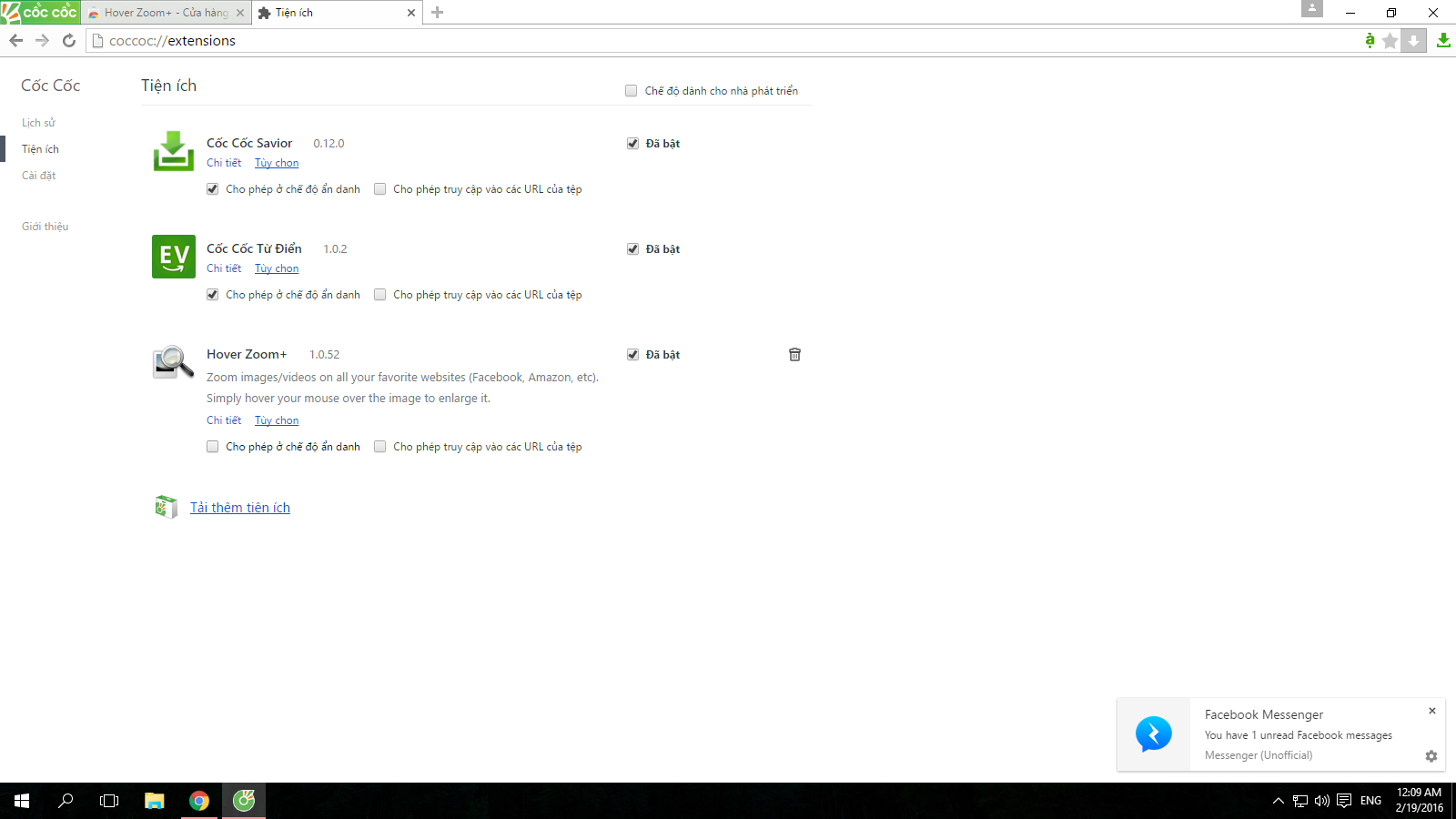
Task: Switch the ENG input language indicator
Action: tap(1370, 801)
